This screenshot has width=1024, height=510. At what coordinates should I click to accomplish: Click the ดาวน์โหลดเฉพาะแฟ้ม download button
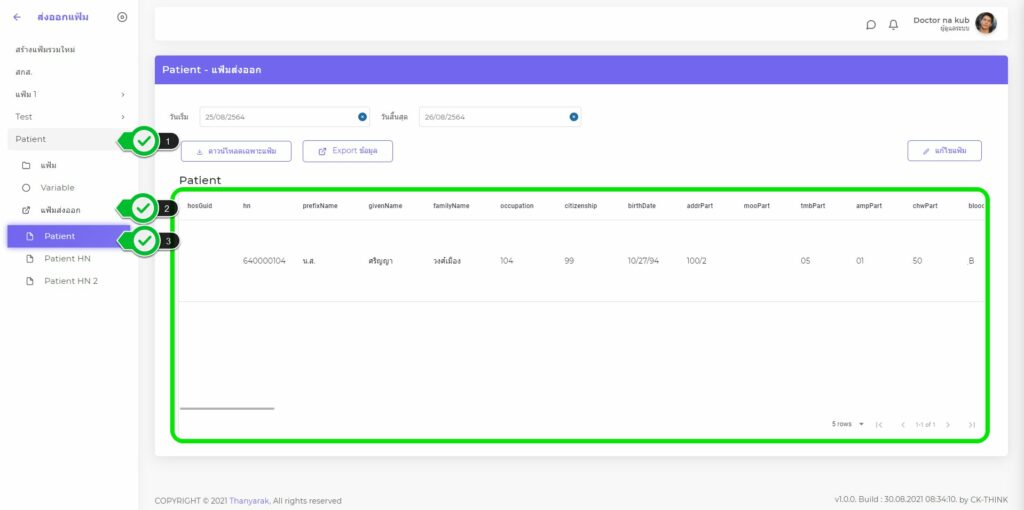tap(236, 151)
